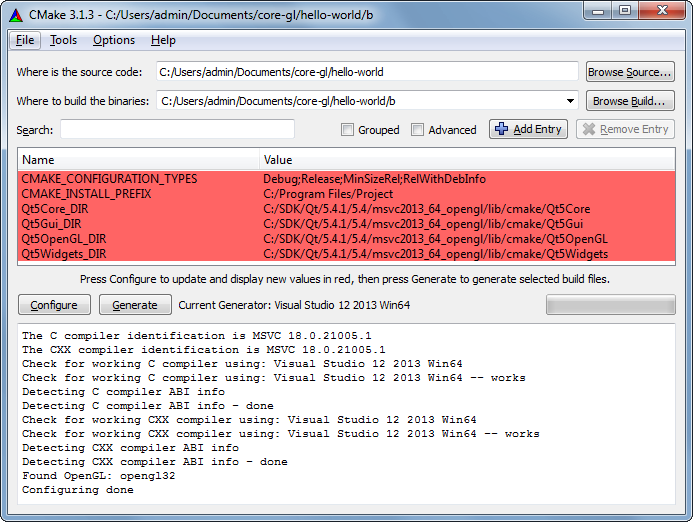This screenshot has width=693, height=522.
Task: Click the Configure button
Action: click(x=54, y=305)
